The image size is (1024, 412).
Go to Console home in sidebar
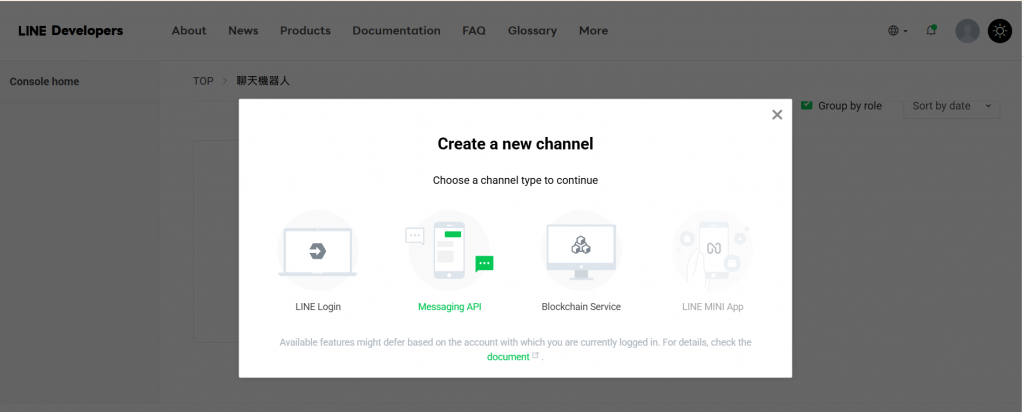tap(44, 82)
